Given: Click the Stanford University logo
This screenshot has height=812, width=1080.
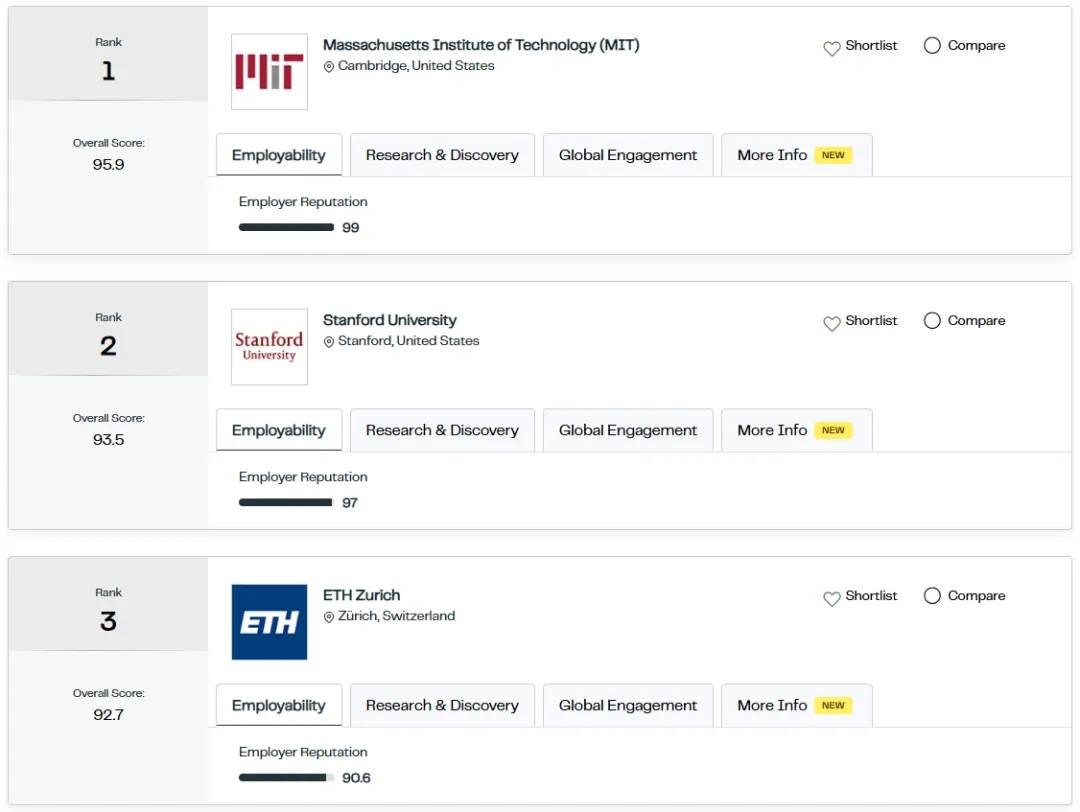Looking at the screenshot, I should pyautogui.click(x=269, y=347).
